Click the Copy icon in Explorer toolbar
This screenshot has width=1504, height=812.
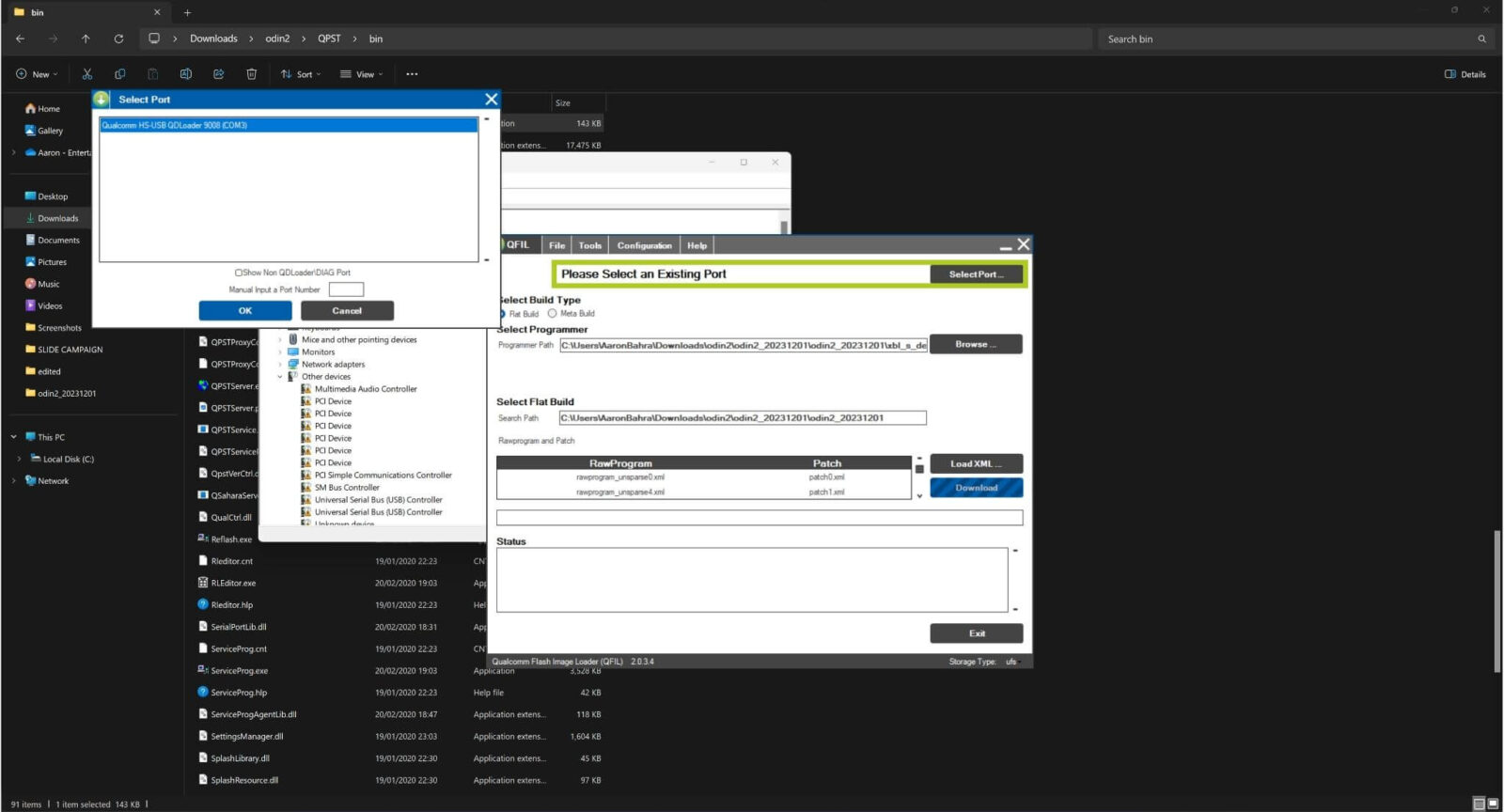click(x=119, y=74)
